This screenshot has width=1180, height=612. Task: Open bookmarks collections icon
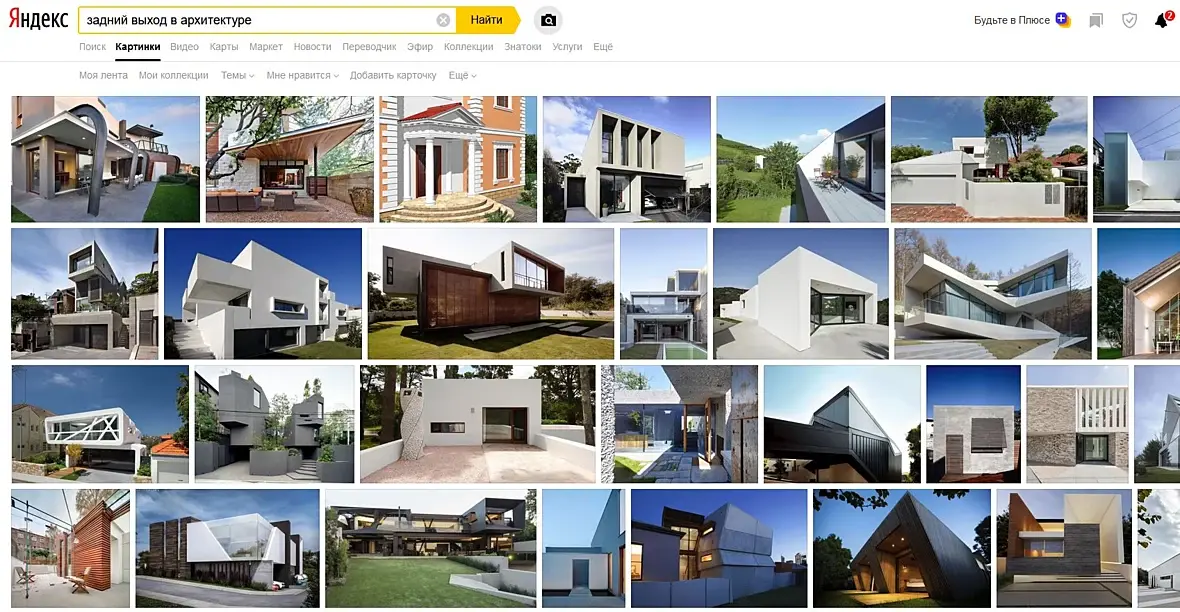[1096, 20]
